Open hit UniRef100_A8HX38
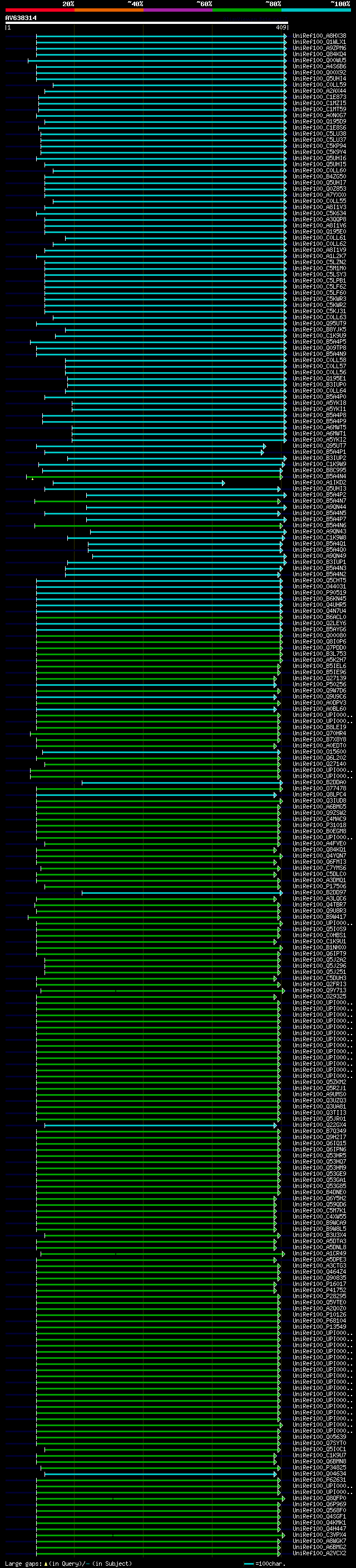The height and width of the screenshot is (1568, 356). click(319, 36)
